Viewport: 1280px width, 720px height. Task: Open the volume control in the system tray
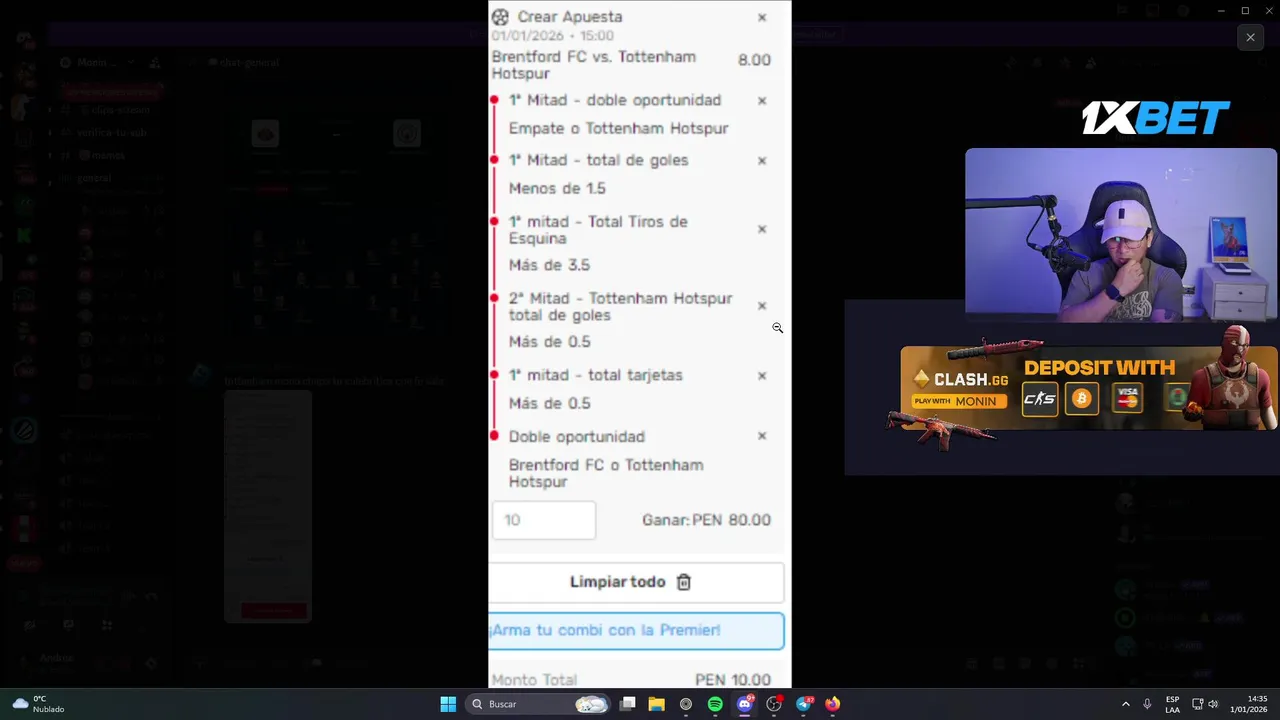[x=1213, y=704]
